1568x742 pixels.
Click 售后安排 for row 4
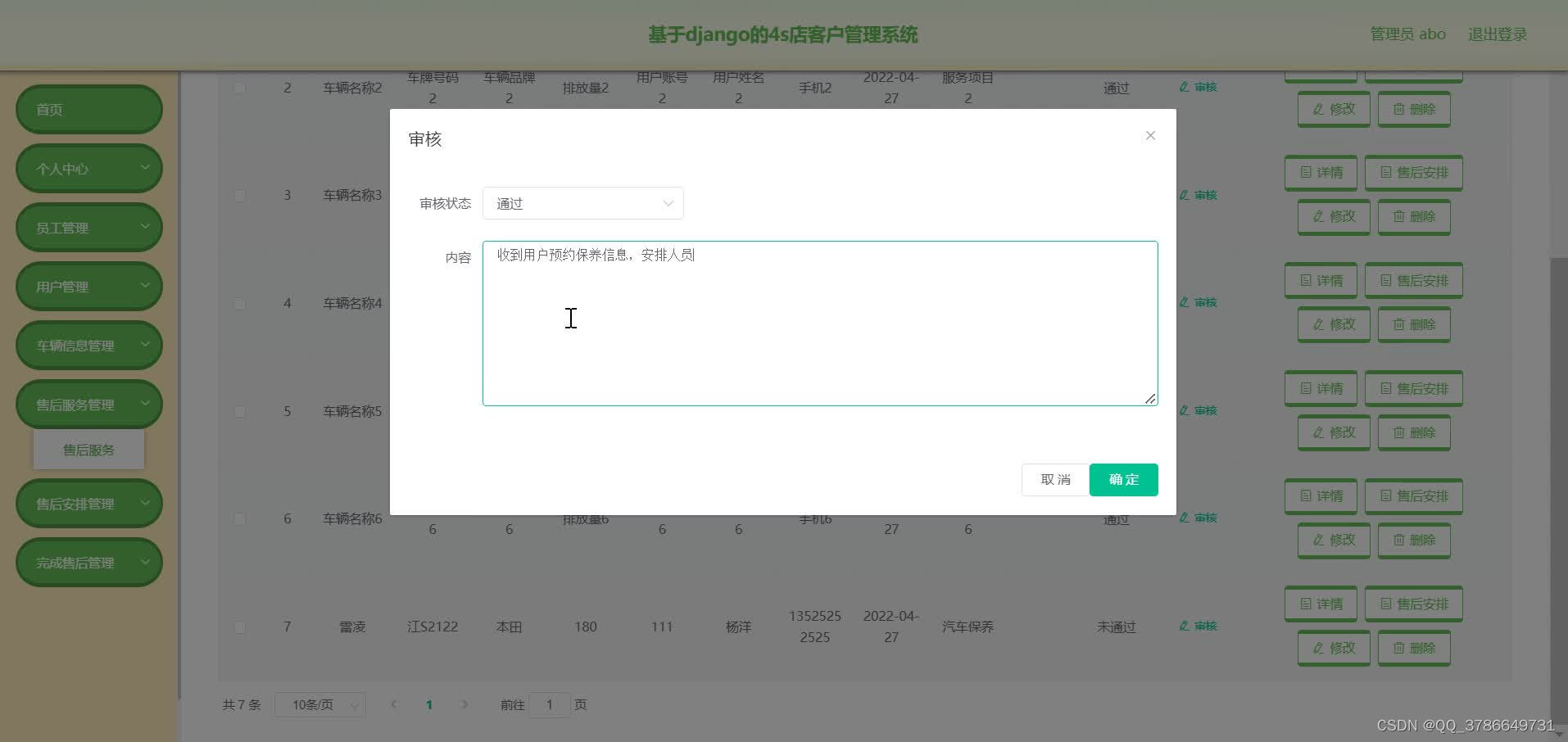[x=1414, y=281]
